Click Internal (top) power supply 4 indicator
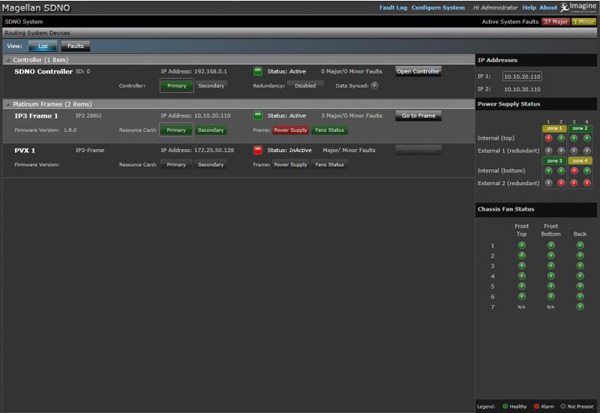Image resolution: width=600 pixels, height=413 pixels. point(587,138)
